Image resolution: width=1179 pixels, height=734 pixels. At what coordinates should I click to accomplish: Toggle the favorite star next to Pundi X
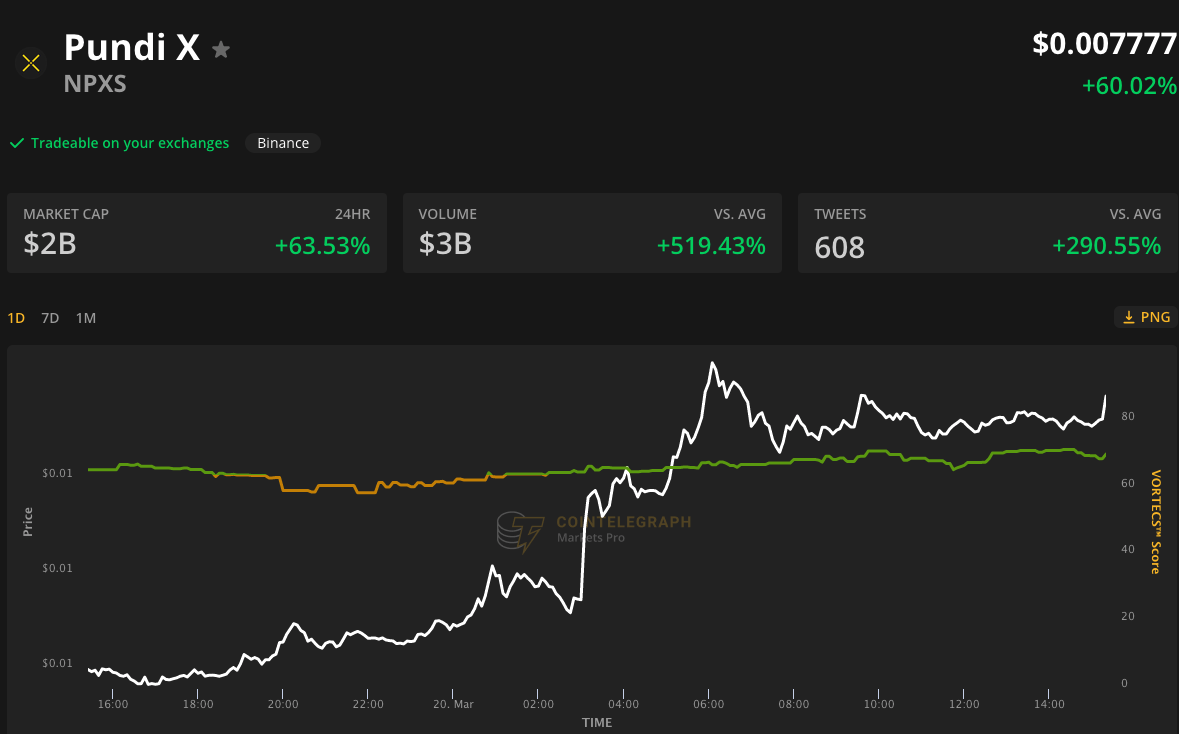[221, 50]
